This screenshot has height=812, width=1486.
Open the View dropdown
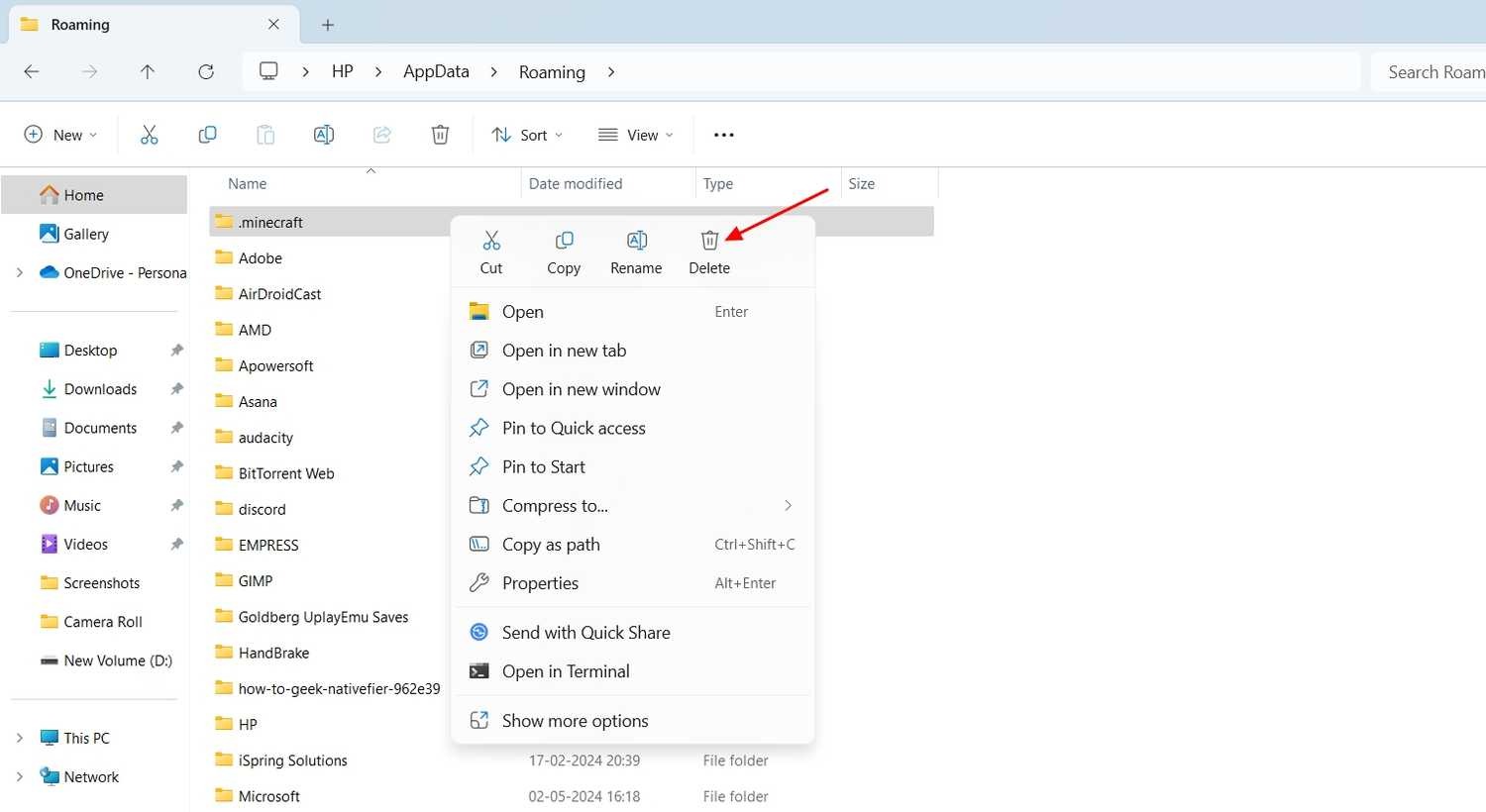pyautogui.click(x=636, y=135)
